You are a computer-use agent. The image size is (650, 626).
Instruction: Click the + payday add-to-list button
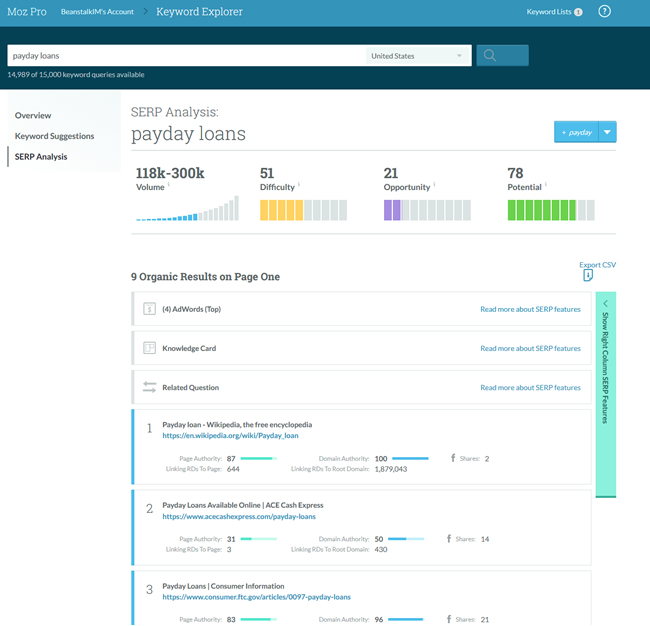point(576,132)
